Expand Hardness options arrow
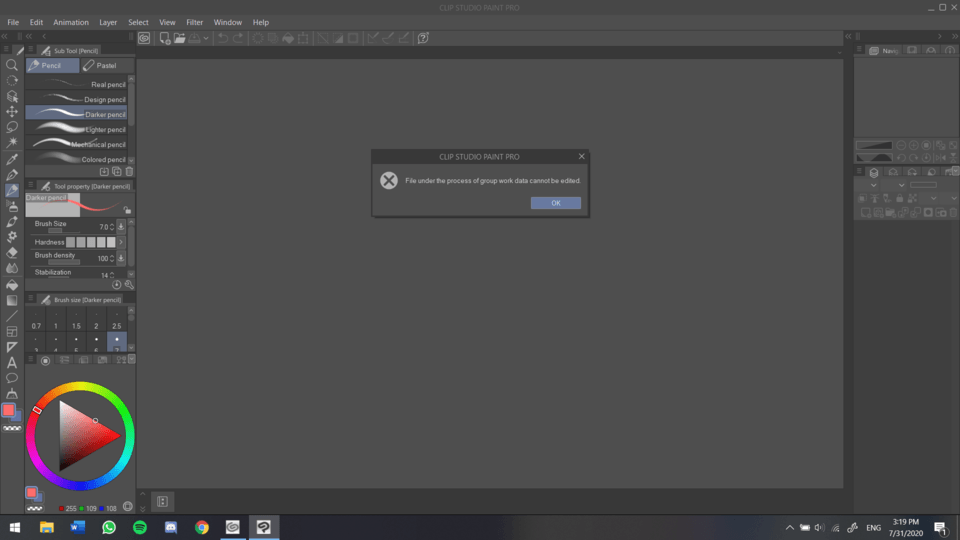This screenshot has width=960, height=540. coord(121,242)
